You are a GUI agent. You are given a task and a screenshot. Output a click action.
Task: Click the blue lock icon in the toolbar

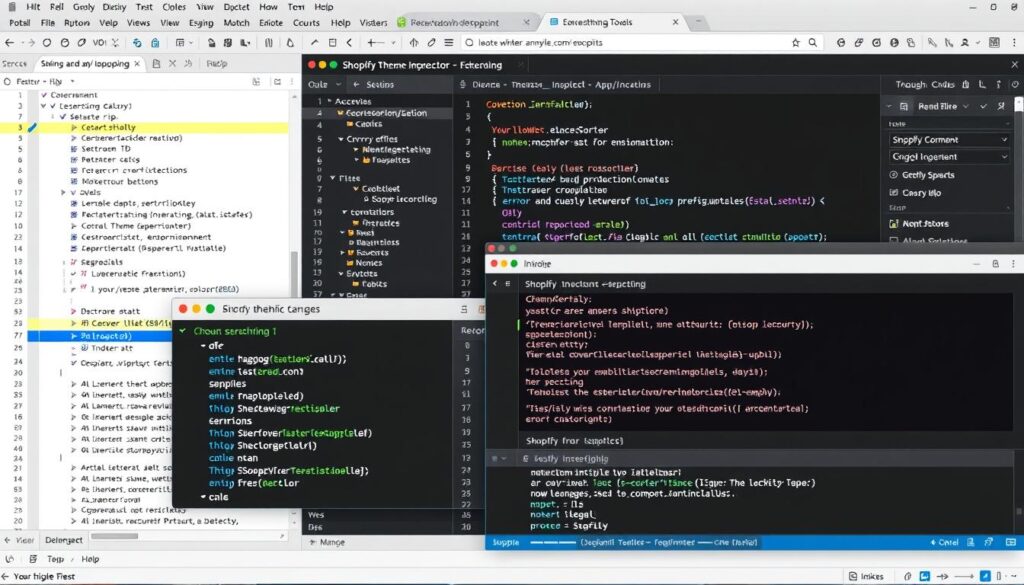coord(155,42)
